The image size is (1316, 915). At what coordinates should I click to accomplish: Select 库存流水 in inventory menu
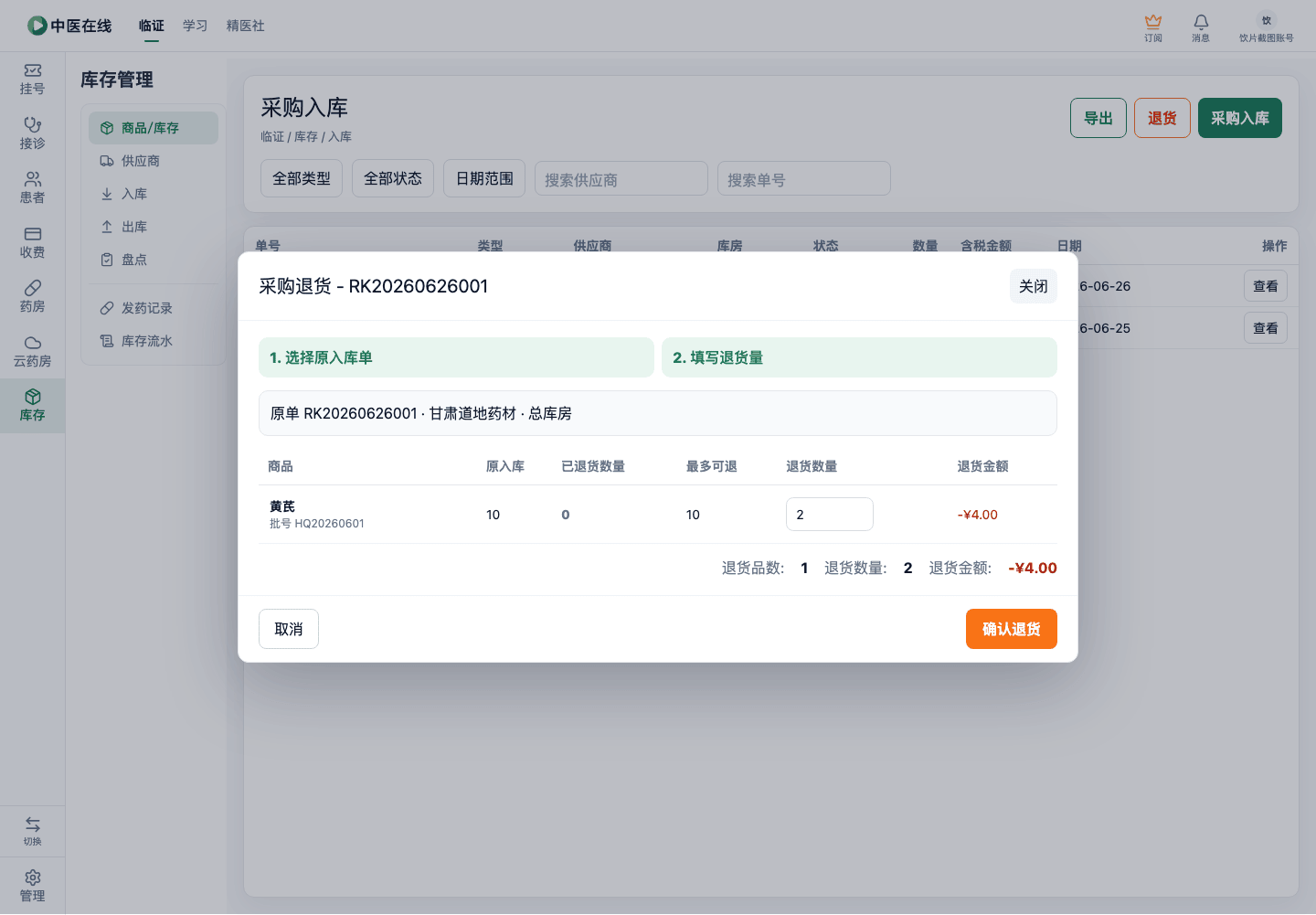pyautogui.click(x=154, y=341)
